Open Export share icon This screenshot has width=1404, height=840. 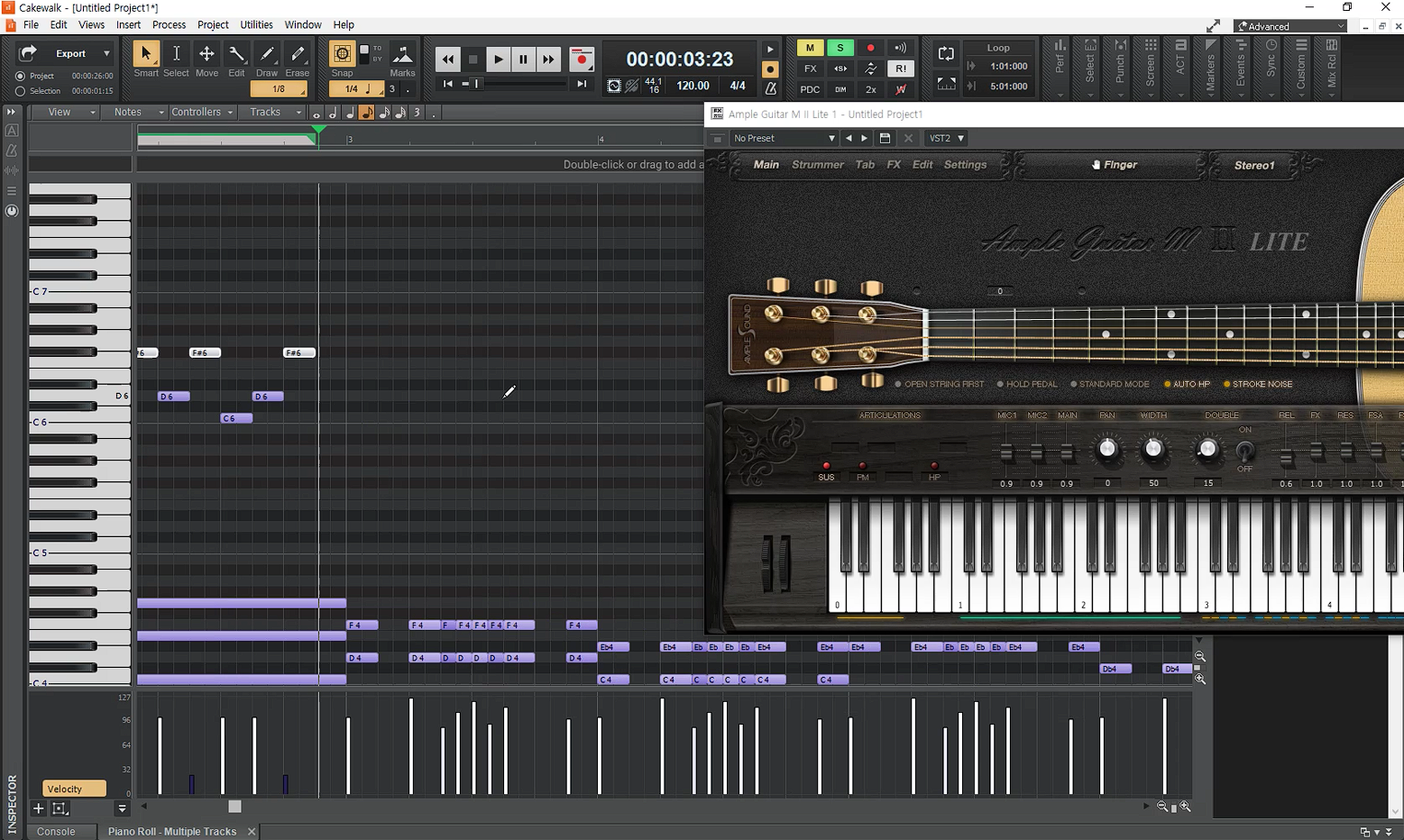pos(28,53)
